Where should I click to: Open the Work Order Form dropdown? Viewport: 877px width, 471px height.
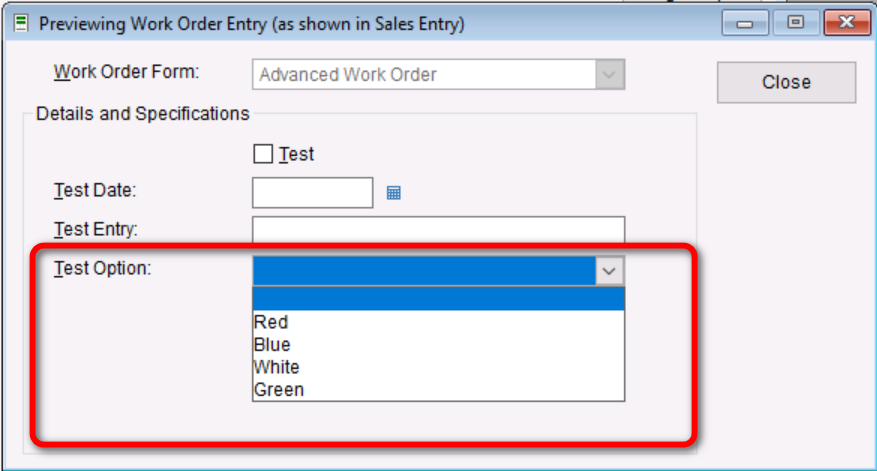point(609,74)
